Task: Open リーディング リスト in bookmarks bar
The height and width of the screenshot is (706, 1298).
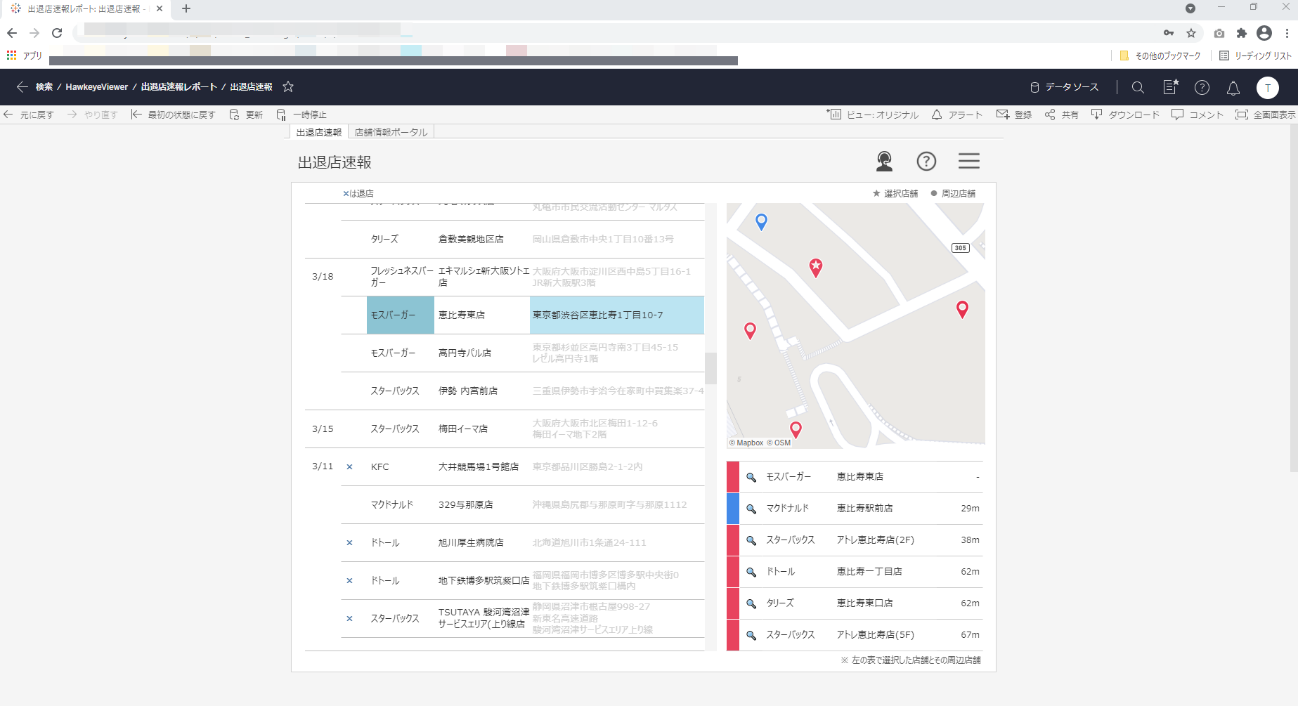Action: [x=1255, y=56]
